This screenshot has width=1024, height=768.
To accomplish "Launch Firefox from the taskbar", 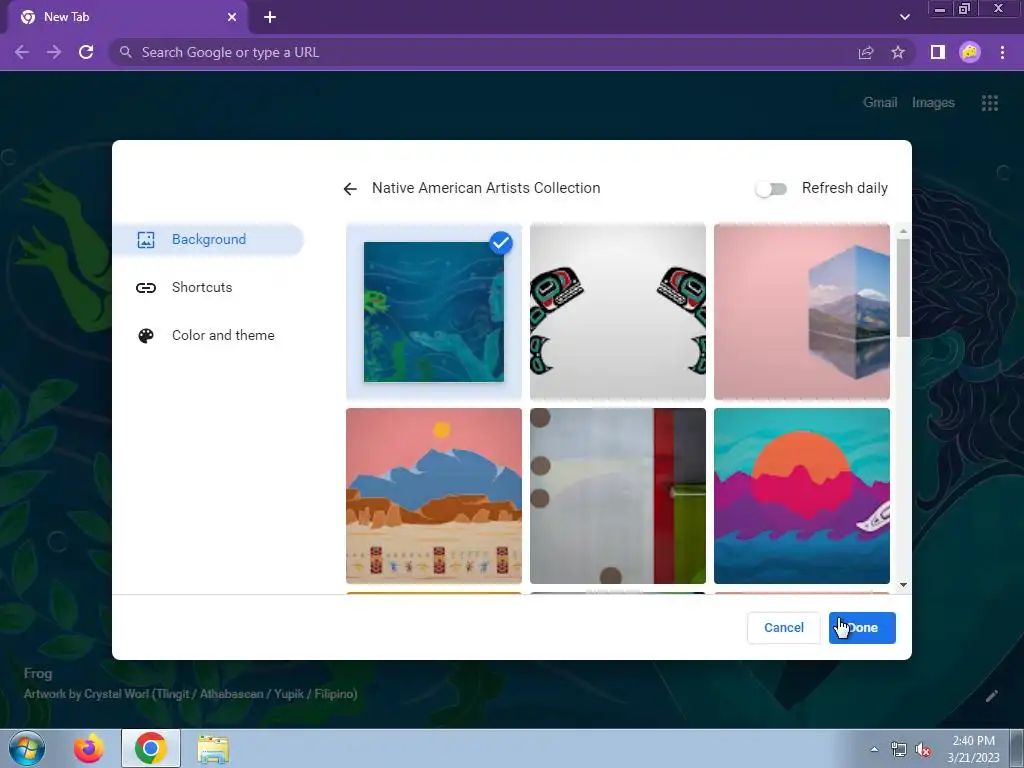I will click(x=89, y=748).
